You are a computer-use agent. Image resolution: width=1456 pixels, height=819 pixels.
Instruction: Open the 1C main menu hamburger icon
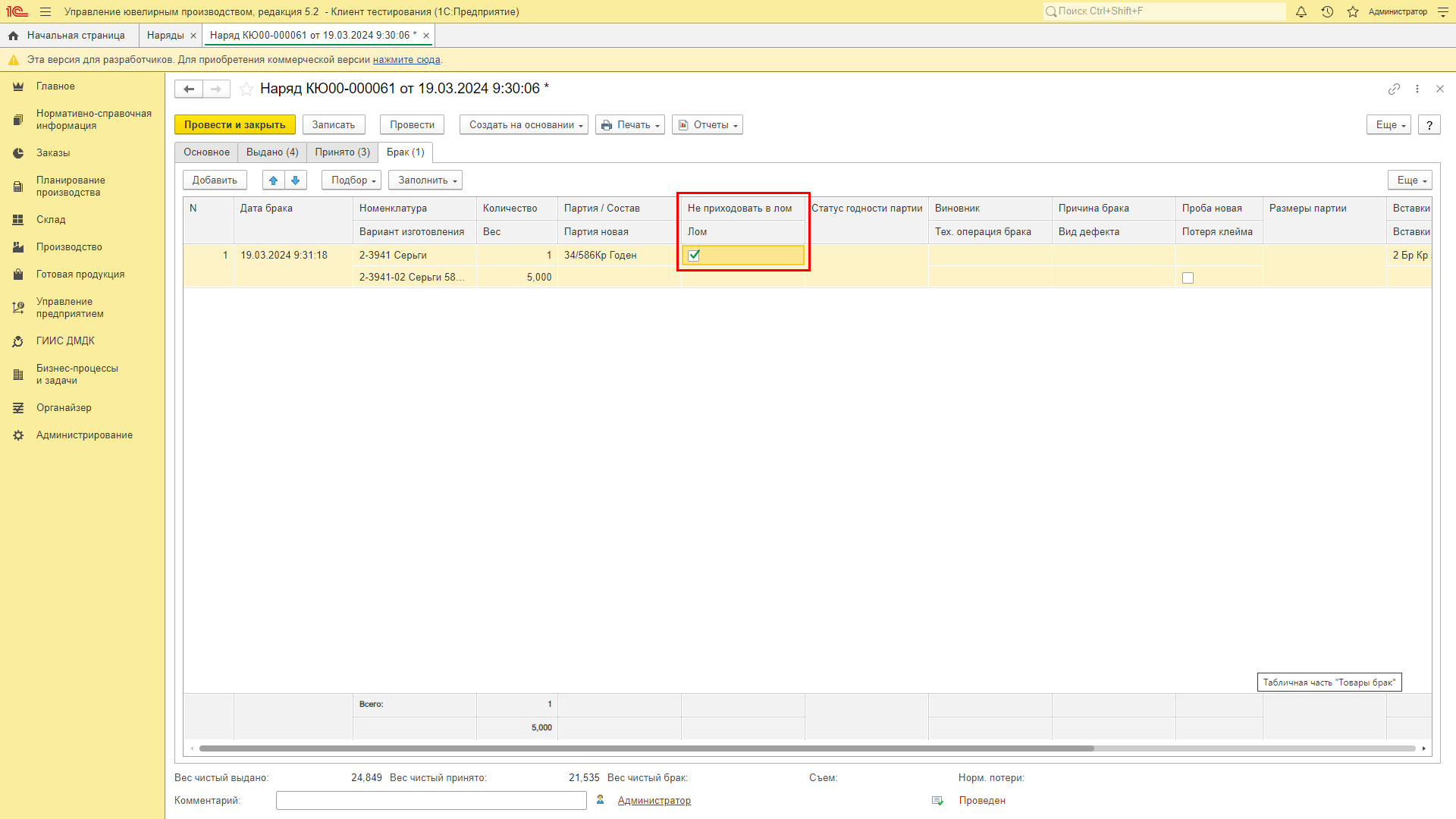pyautogui.click(x=45, y=12)
